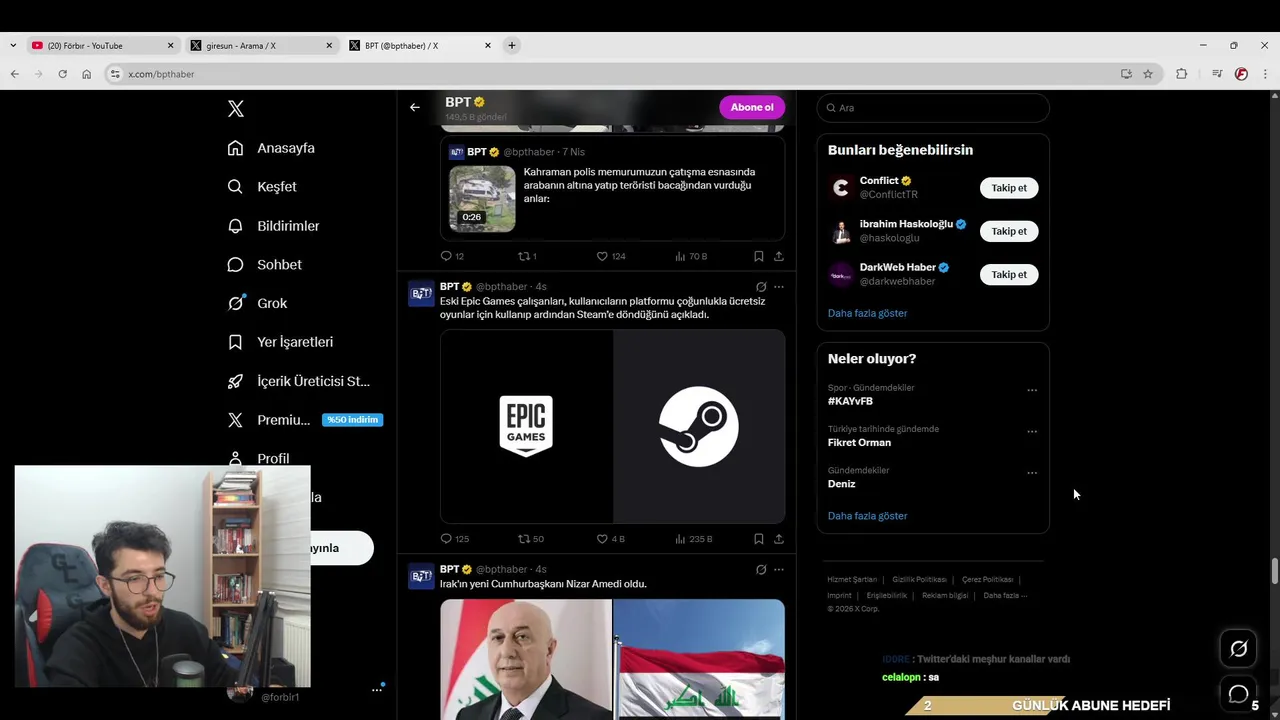View analytics of Epic Games post
1280x720 pixels.
coord(693,539)
